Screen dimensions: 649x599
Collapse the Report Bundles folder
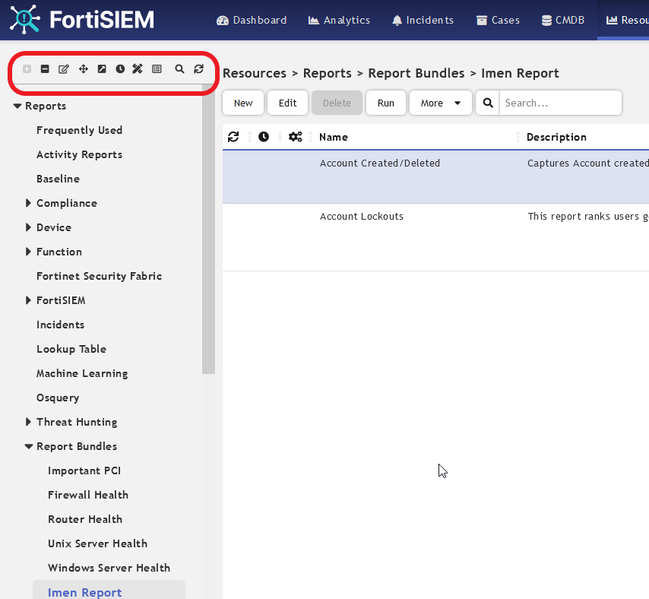pyautogui.click(x=29, y=447)
